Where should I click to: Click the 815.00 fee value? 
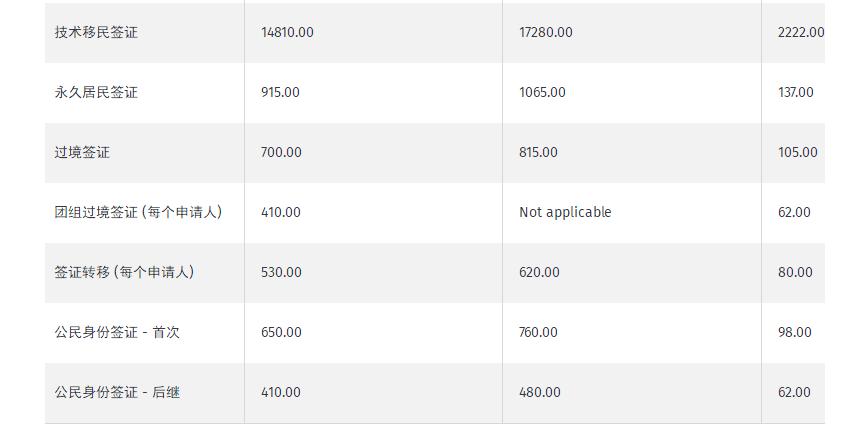(538, 152)
